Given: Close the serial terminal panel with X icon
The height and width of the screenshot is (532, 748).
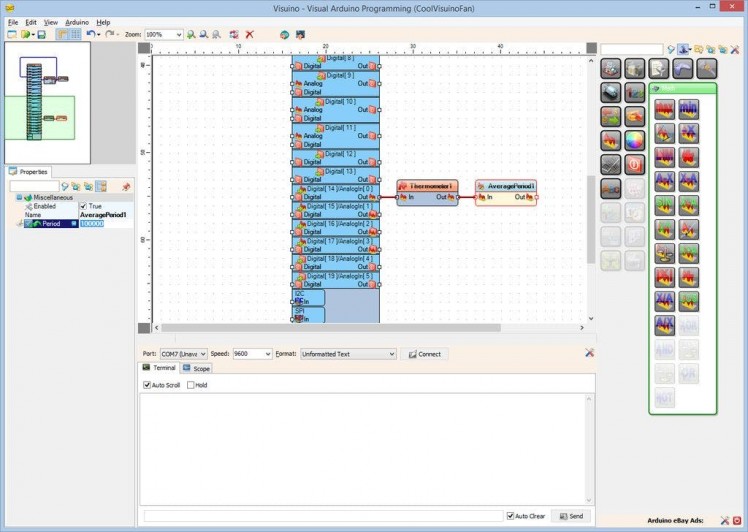Looking at the screenshot, I should point(590,353).
